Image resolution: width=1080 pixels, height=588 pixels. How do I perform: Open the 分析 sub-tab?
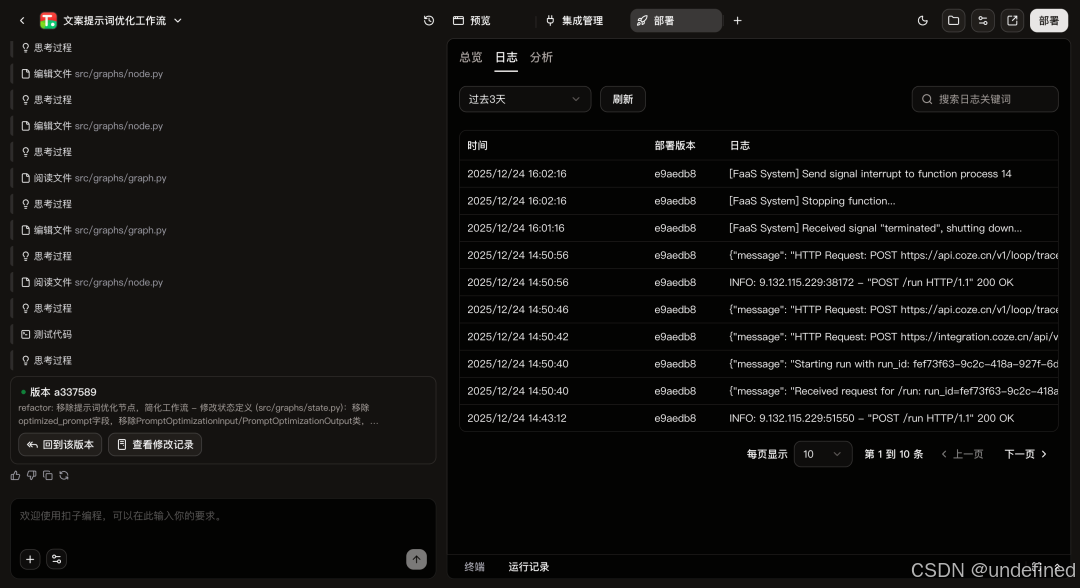541,57
